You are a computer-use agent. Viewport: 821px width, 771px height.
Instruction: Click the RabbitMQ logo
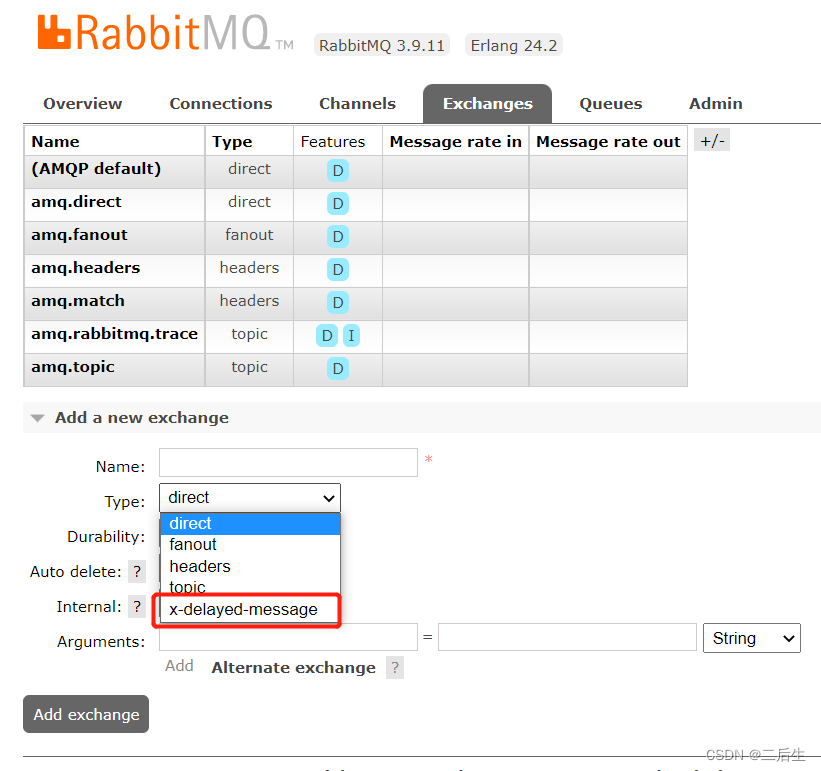point(165,33)
